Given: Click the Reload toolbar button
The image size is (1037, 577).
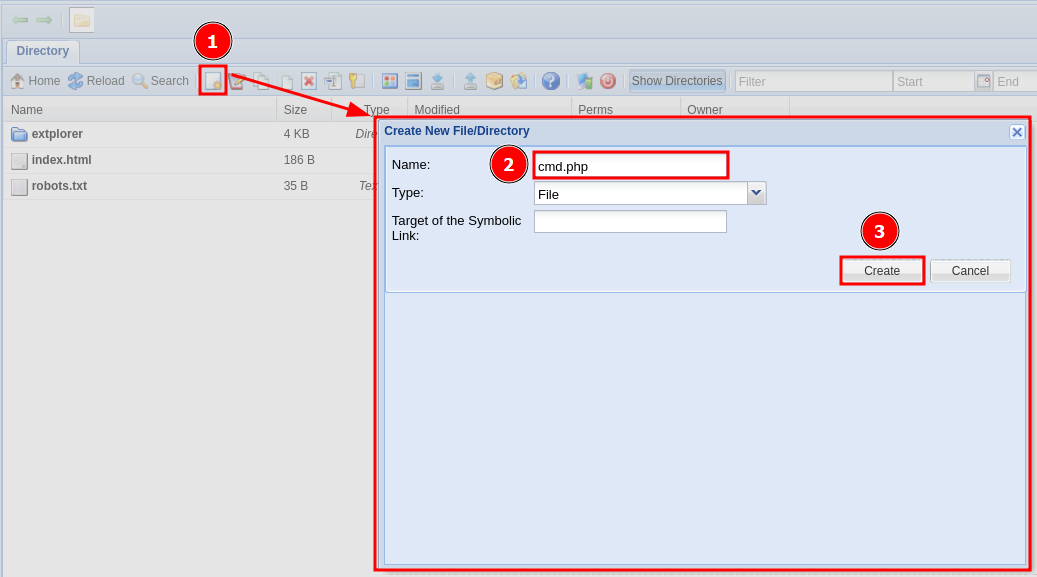Looking at the screenshot, I should [96, 81].
